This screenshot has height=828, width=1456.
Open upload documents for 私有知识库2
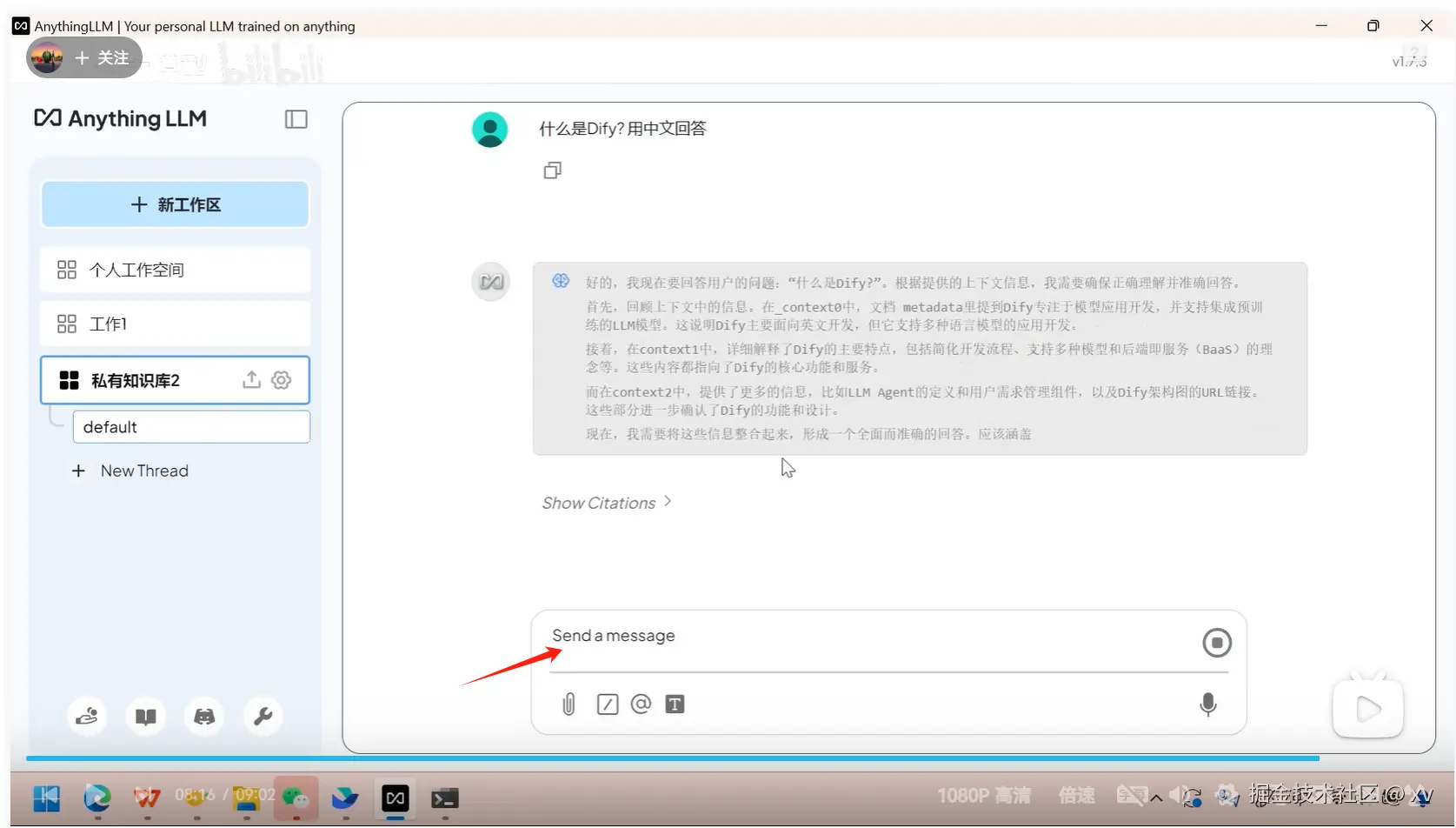point(251,379)
